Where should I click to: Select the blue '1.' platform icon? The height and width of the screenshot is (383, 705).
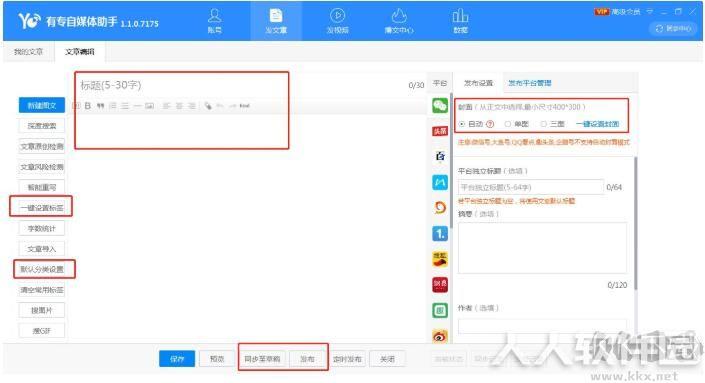point(440,233)
